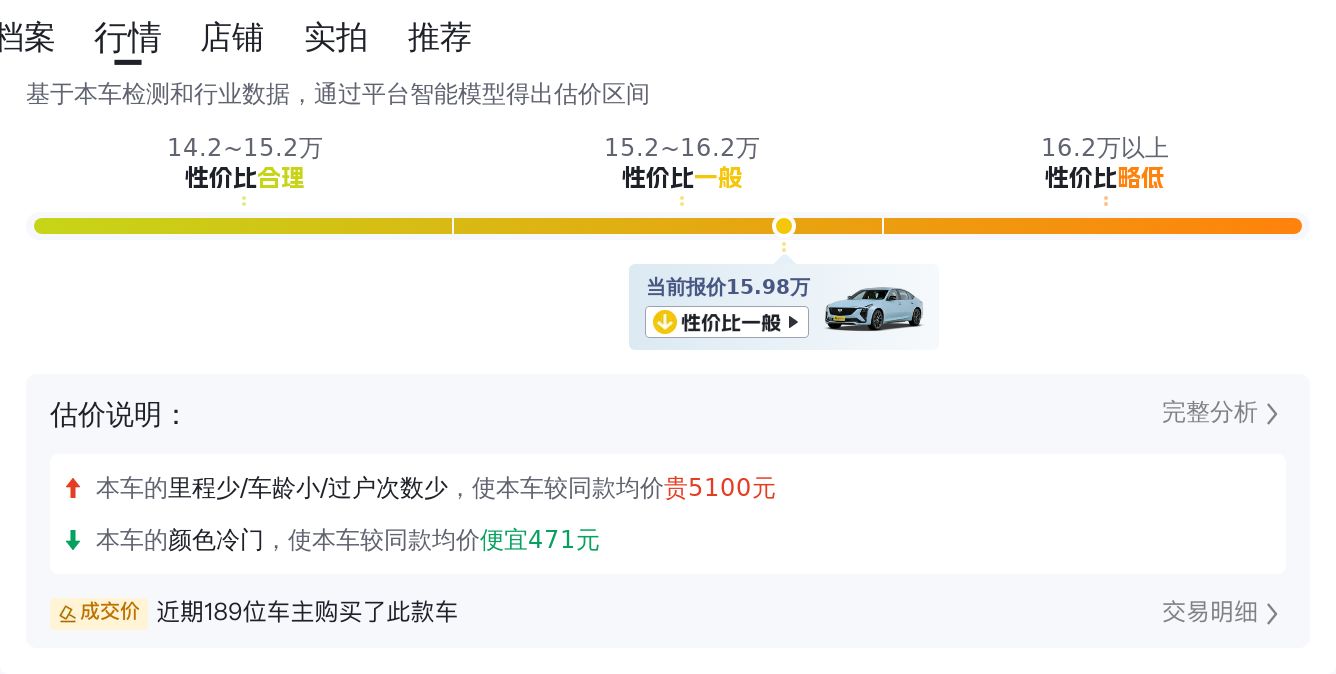The height and width of the screenshot is (674, 1336).
Task: Click the 性价比合理 label
Action: (245, 178)
